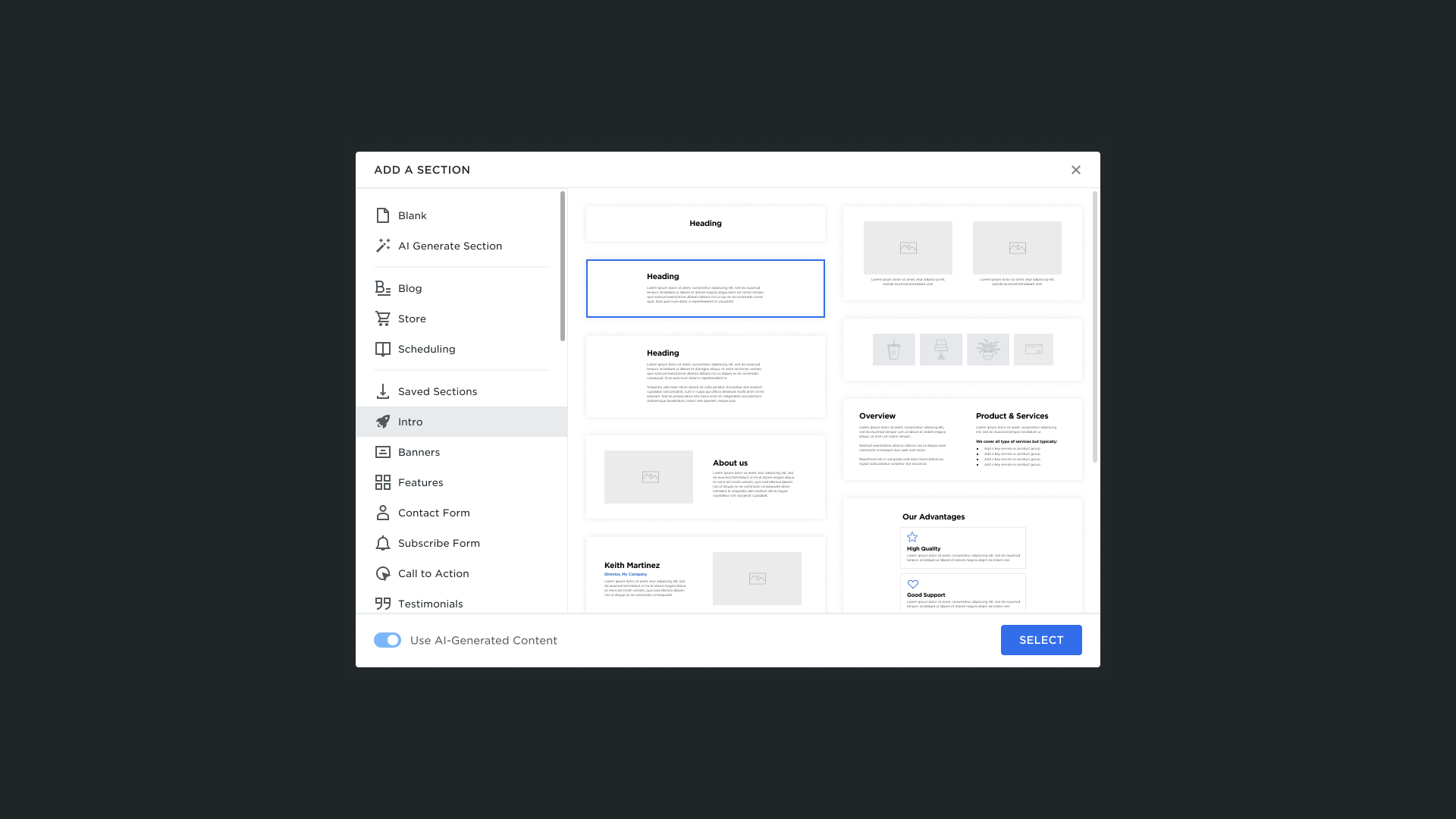Screen dimensions: 1456x819
Task: Click the Testimonials quote icon
Action: (383, 604)
